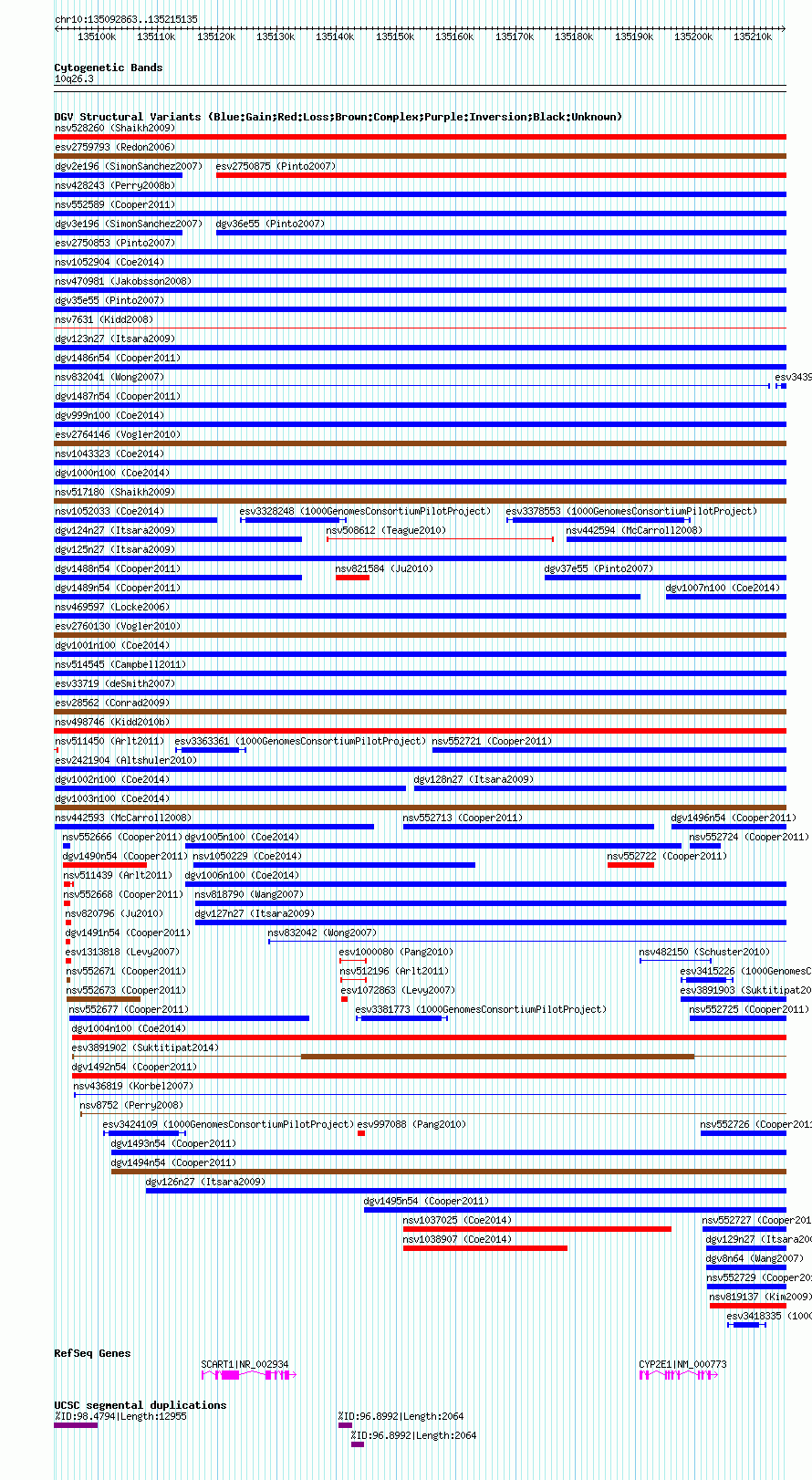Open the esv3363361 1000 Genomes variant label
Image resolution: width=812 pixels, height=1480 pixels.
[x=300, y=741]
